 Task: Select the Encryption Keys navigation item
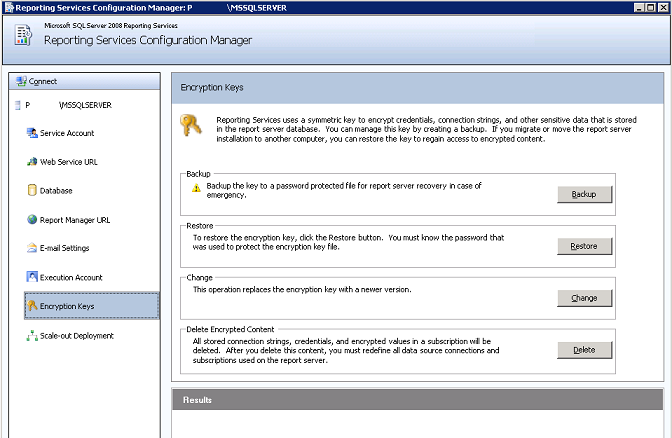pyautogui.click(x=92, y=306)
